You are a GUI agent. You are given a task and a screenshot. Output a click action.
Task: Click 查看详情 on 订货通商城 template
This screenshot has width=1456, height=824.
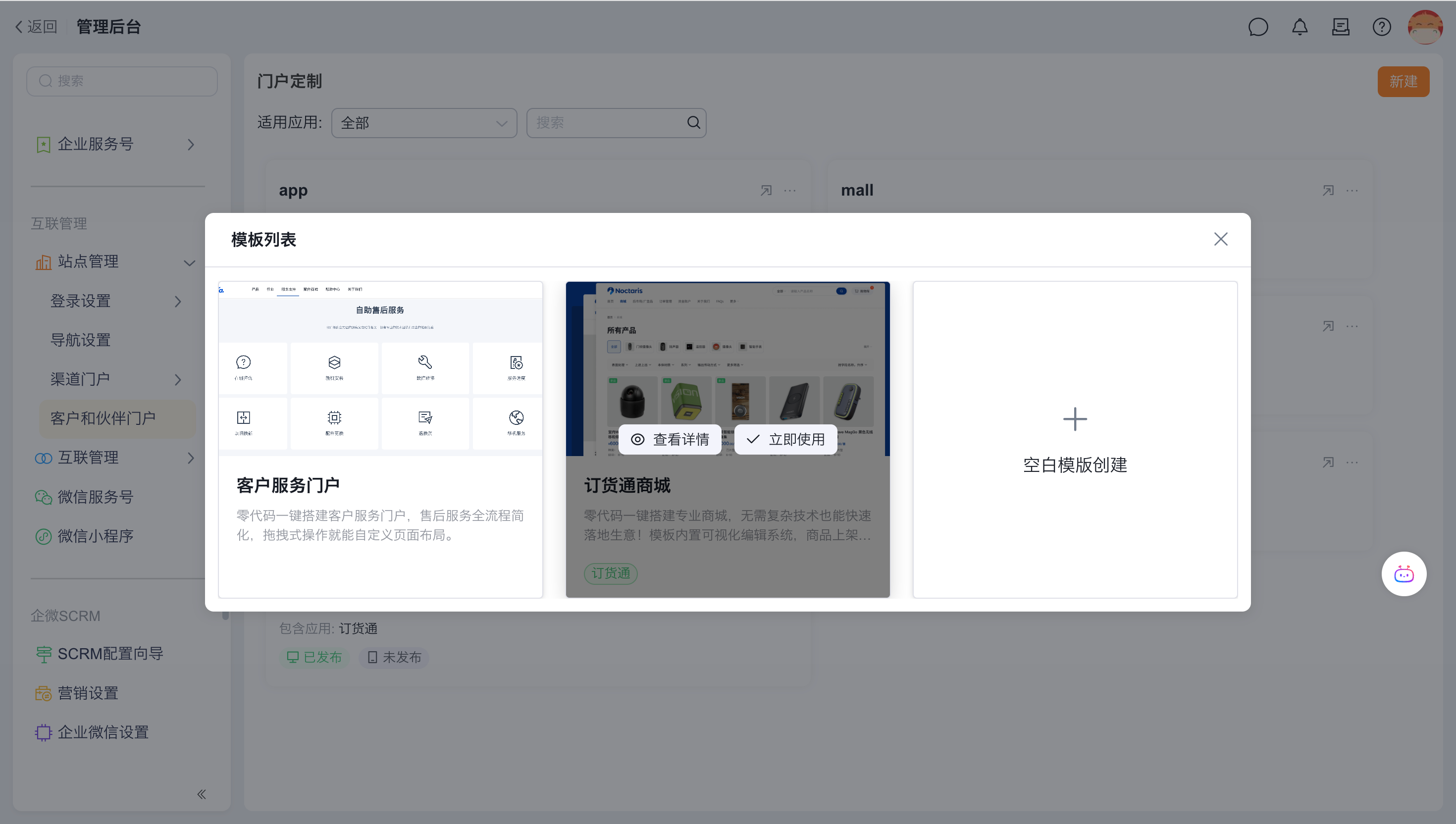click(x=670, y=439)
